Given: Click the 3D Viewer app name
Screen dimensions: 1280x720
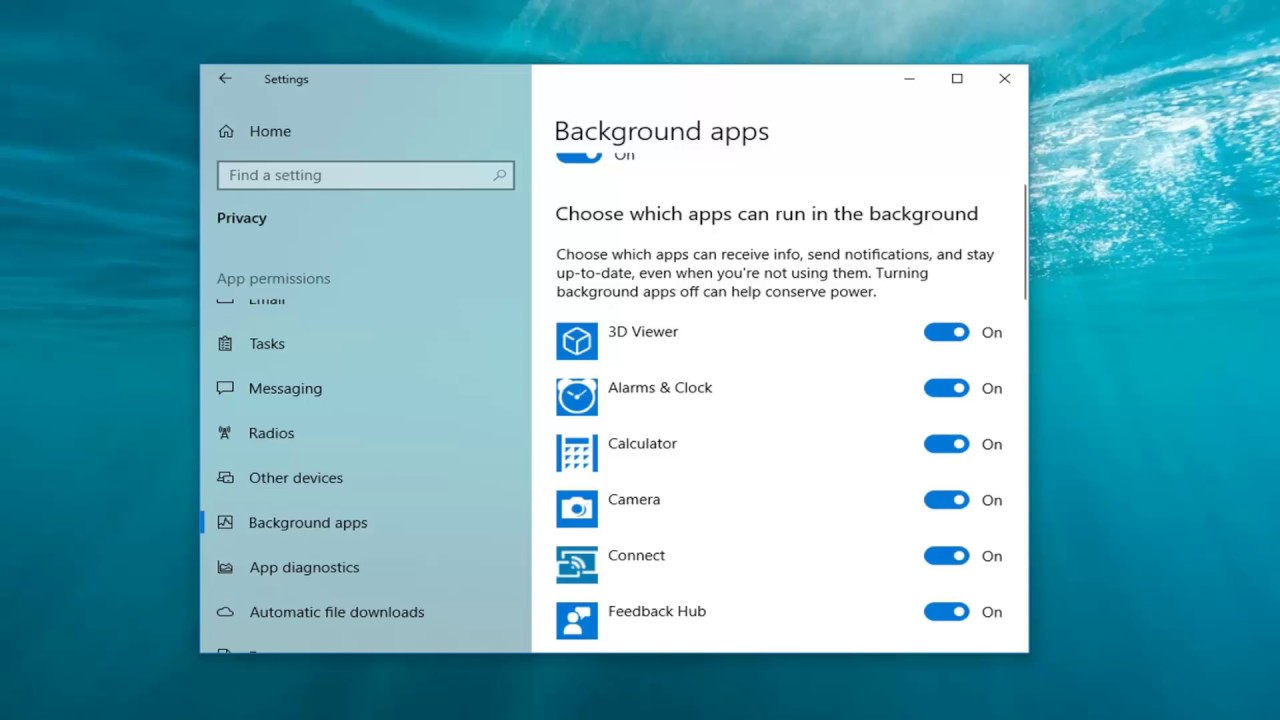Looking at the screenshot, I should point(643,332).
